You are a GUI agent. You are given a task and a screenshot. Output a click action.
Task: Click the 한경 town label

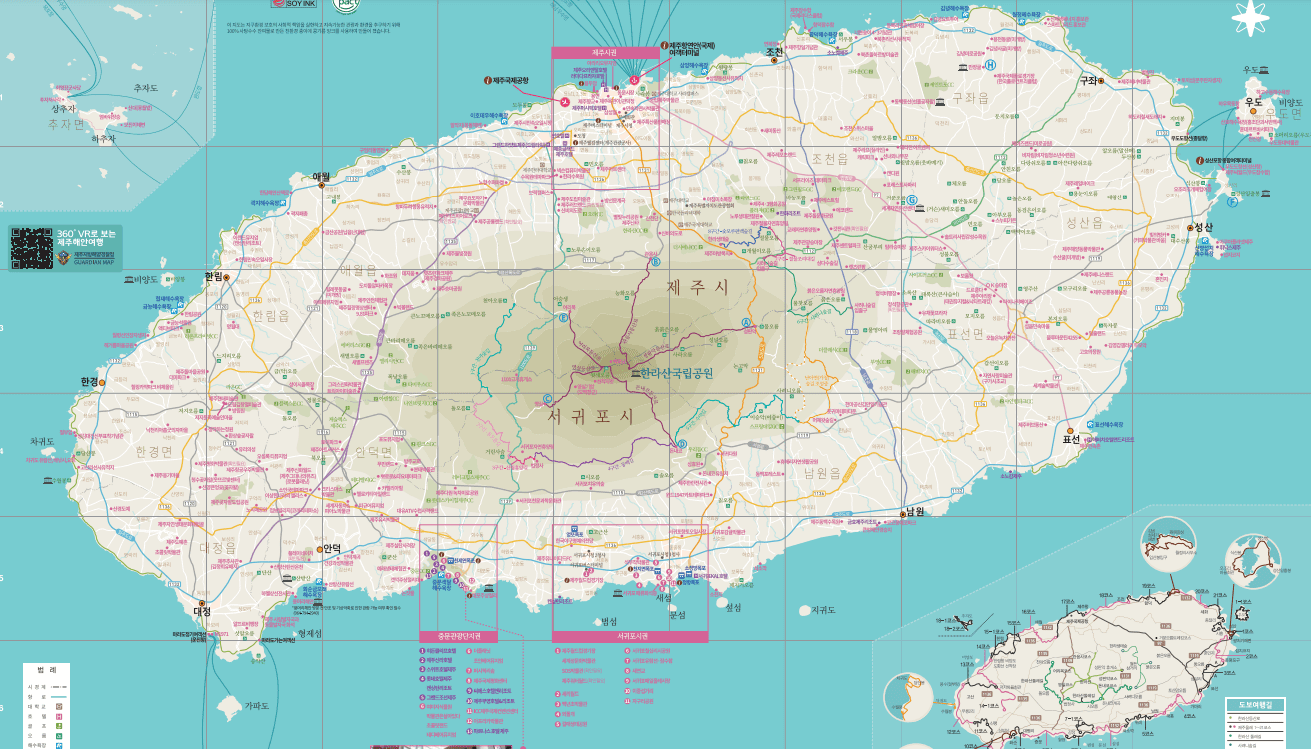88,382
